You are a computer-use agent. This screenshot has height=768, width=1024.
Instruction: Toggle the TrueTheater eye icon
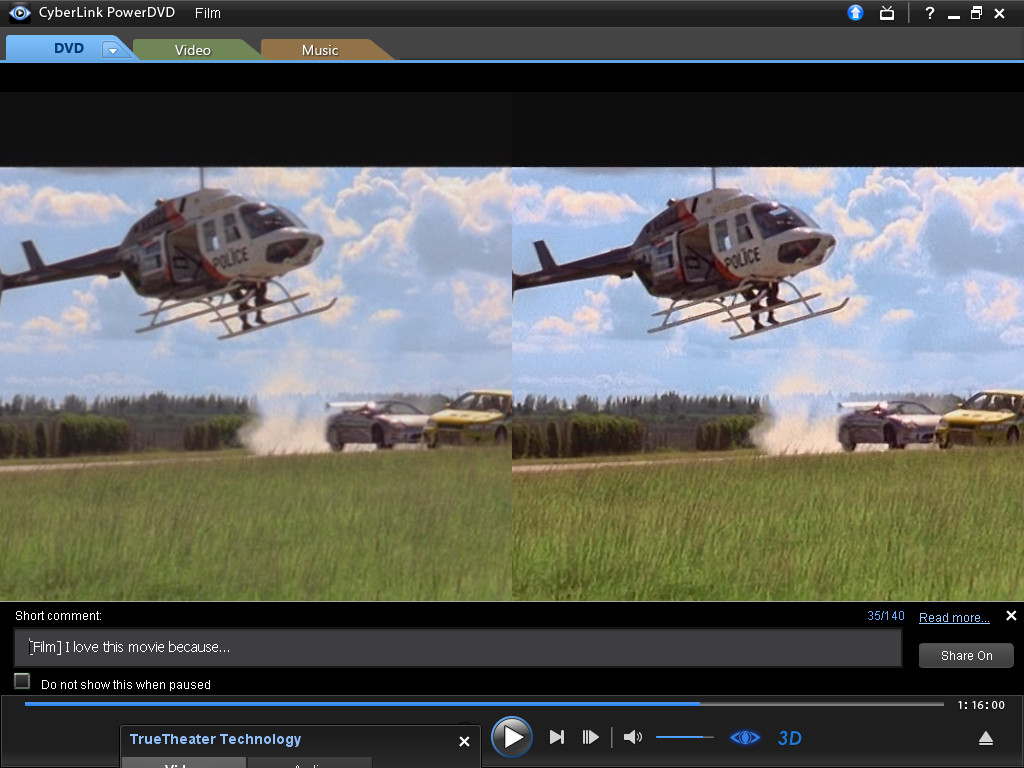pyautogui.click(x=744, y=738)
